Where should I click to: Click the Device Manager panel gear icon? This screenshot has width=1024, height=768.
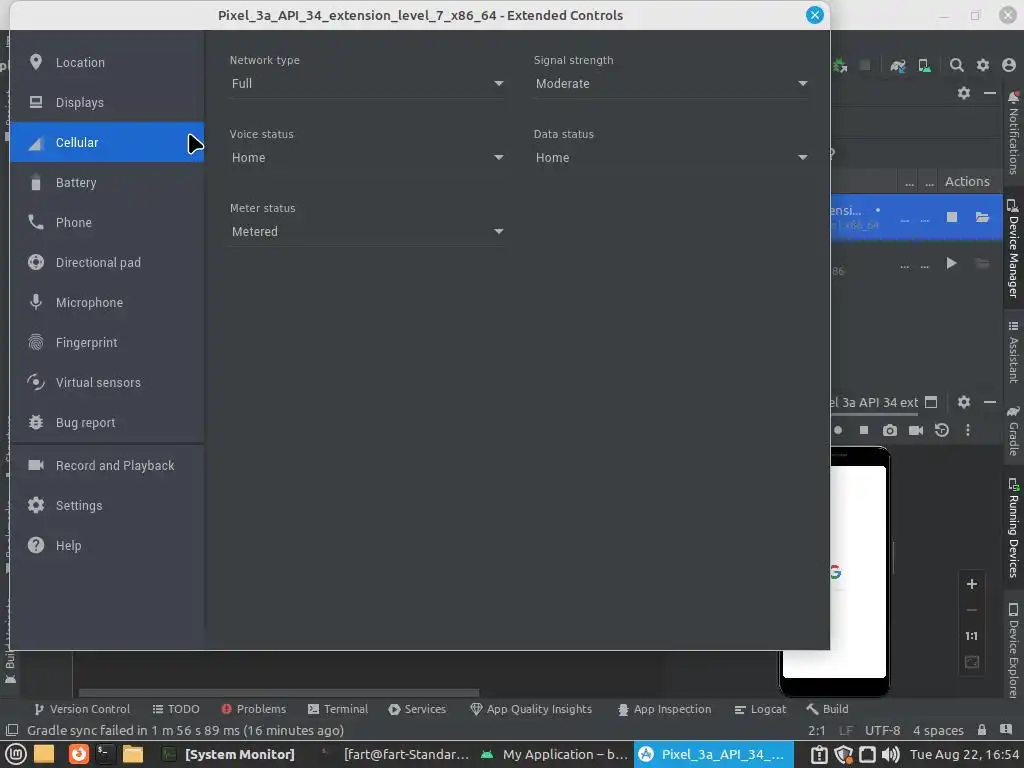tap(964, 93)
